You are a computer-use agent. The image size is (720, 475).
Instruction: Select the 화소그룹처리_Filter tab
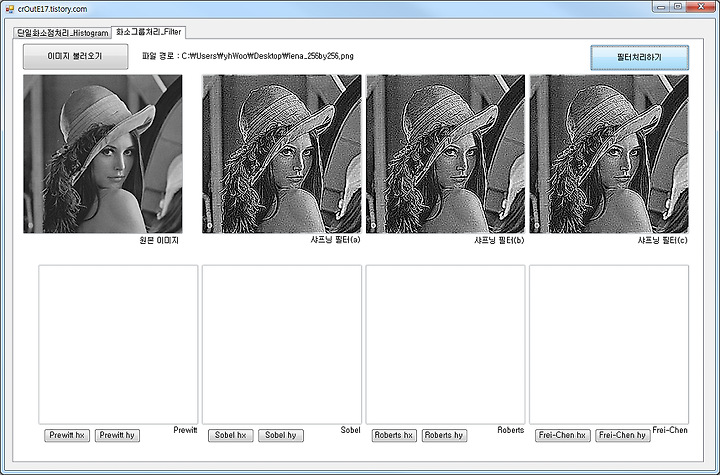(x=148, y=32)
